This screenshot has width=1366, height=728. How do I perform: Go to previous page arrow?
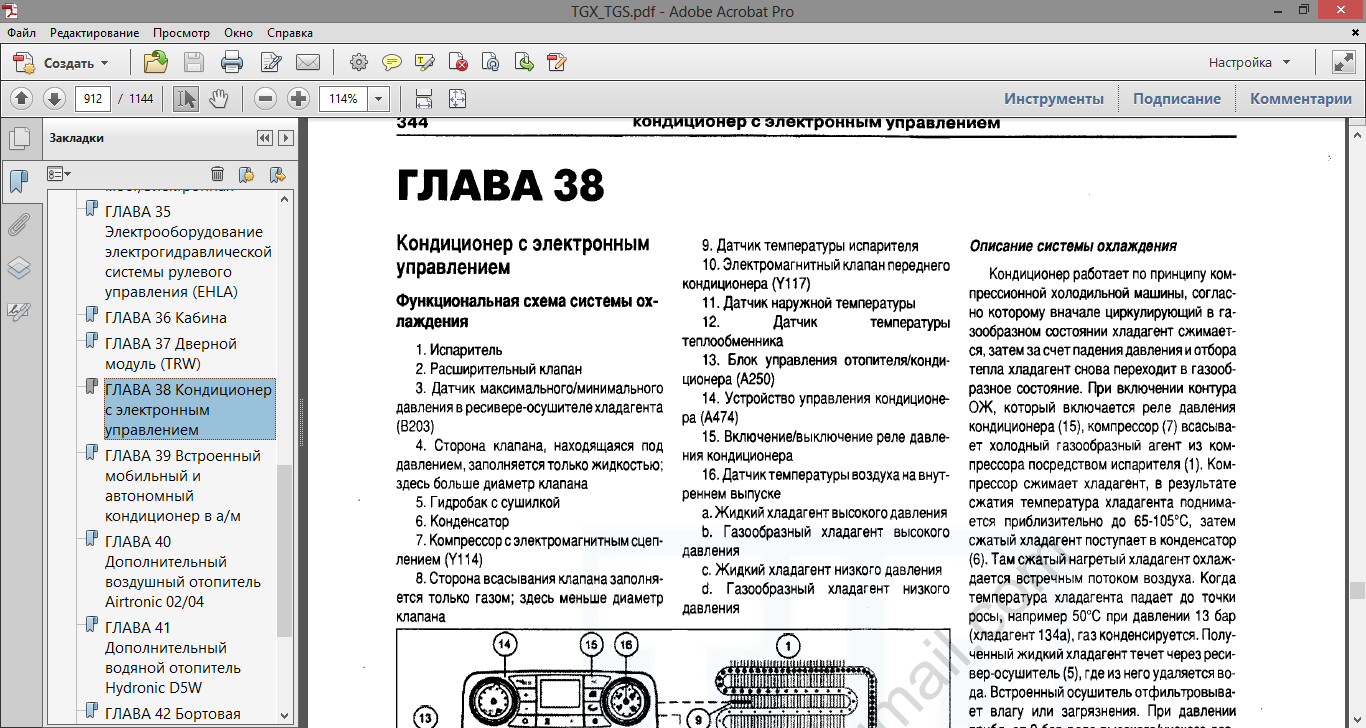pos(22,98)
